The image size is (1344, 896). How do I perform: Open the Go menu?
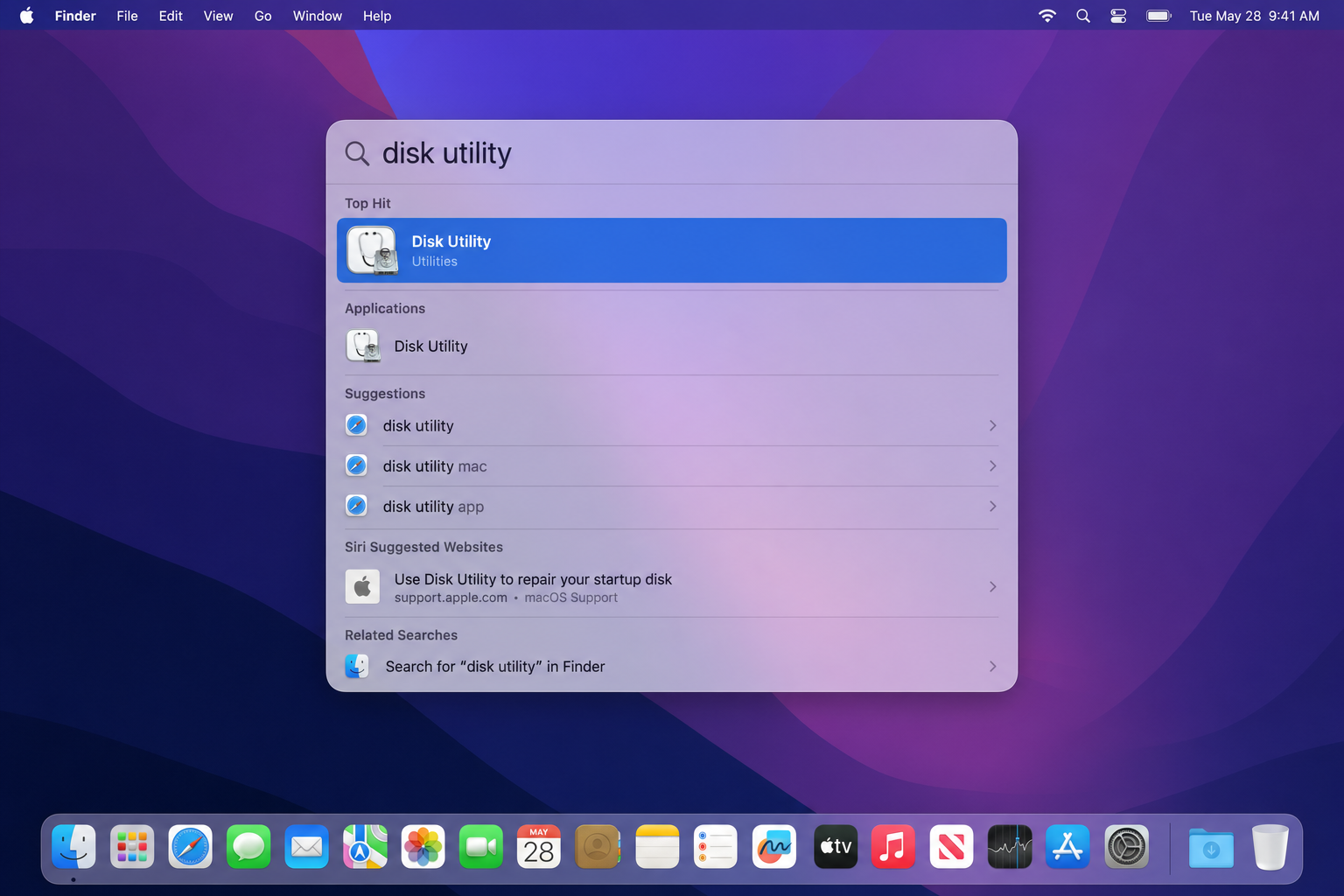262,16
